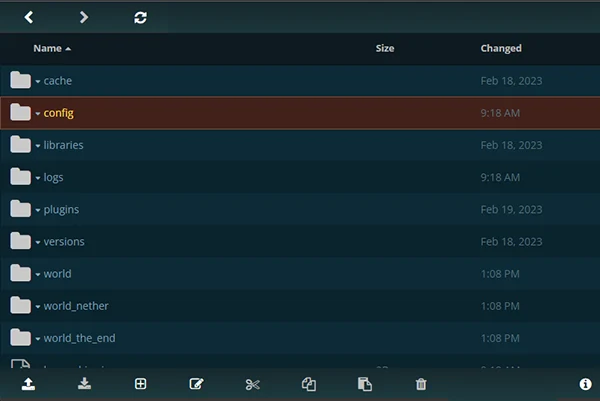The width and height of the screenshot is (600, 401).
Task: Open the logs folder
Action: coord(54,177)
